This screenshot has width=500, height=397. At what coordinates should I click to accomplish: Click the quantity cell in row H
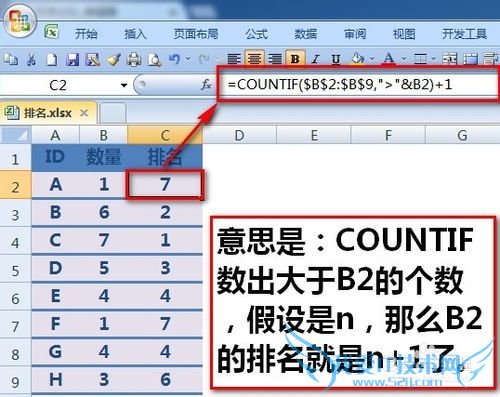pos(104,379)
